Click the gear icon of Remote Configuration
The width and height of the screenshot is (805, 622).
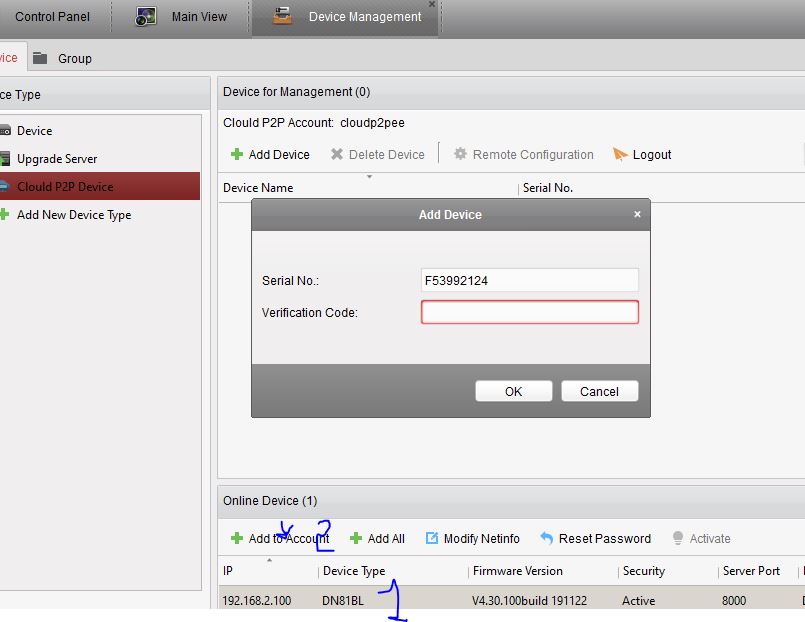tap(461, 154)
